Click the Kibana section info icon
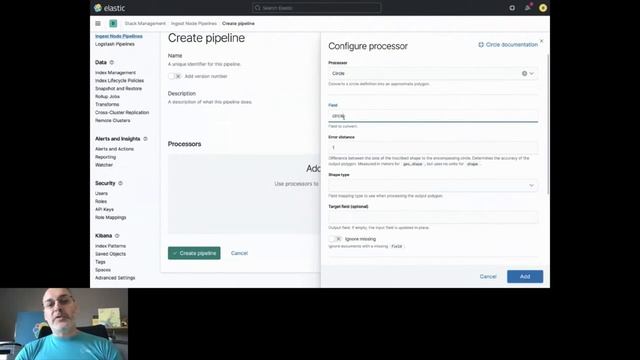This screenshot has width=640, height=360. click(117, 236)
